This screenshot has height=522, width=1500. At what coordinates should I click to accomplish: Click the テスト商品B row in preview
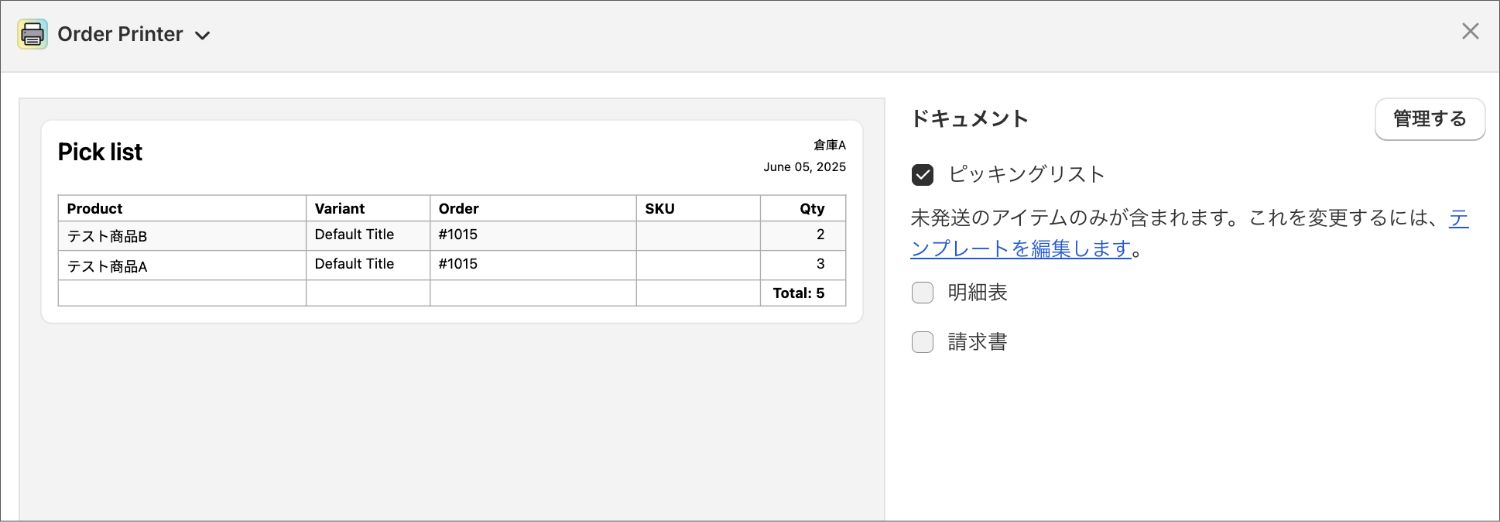452,236
